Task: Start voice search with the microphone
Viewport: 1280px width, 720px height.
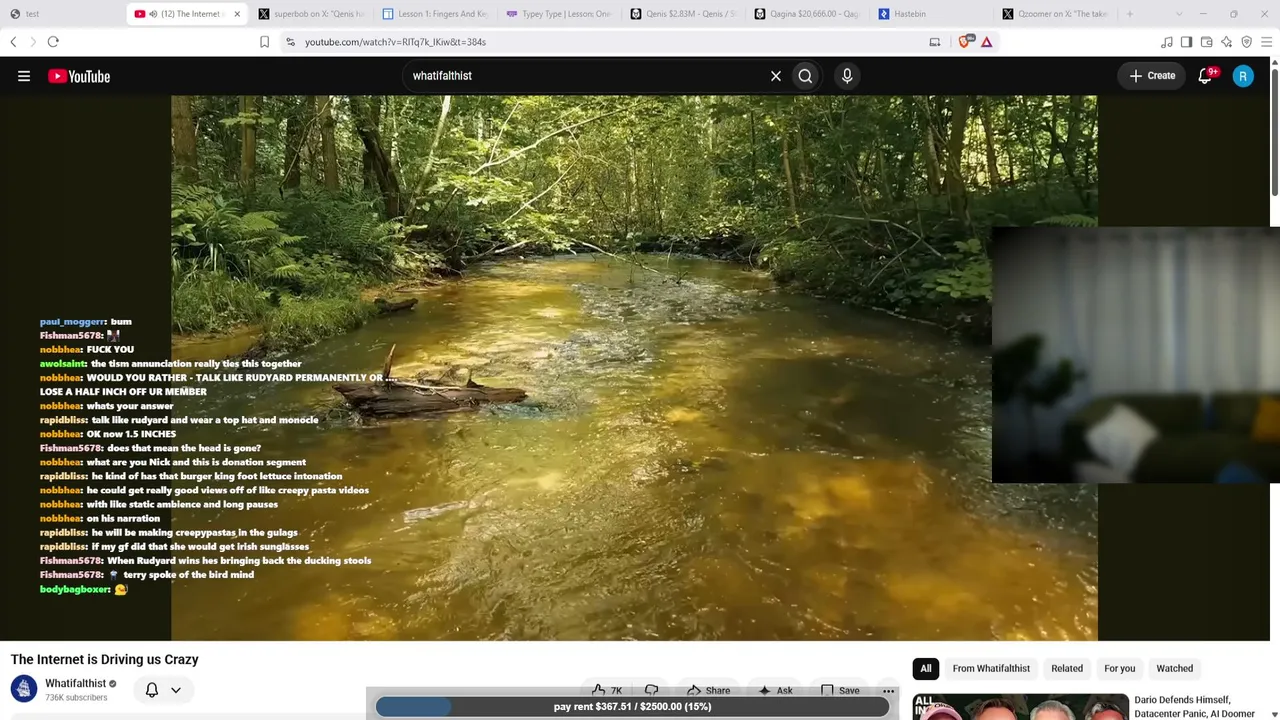Action: point(847,76)
